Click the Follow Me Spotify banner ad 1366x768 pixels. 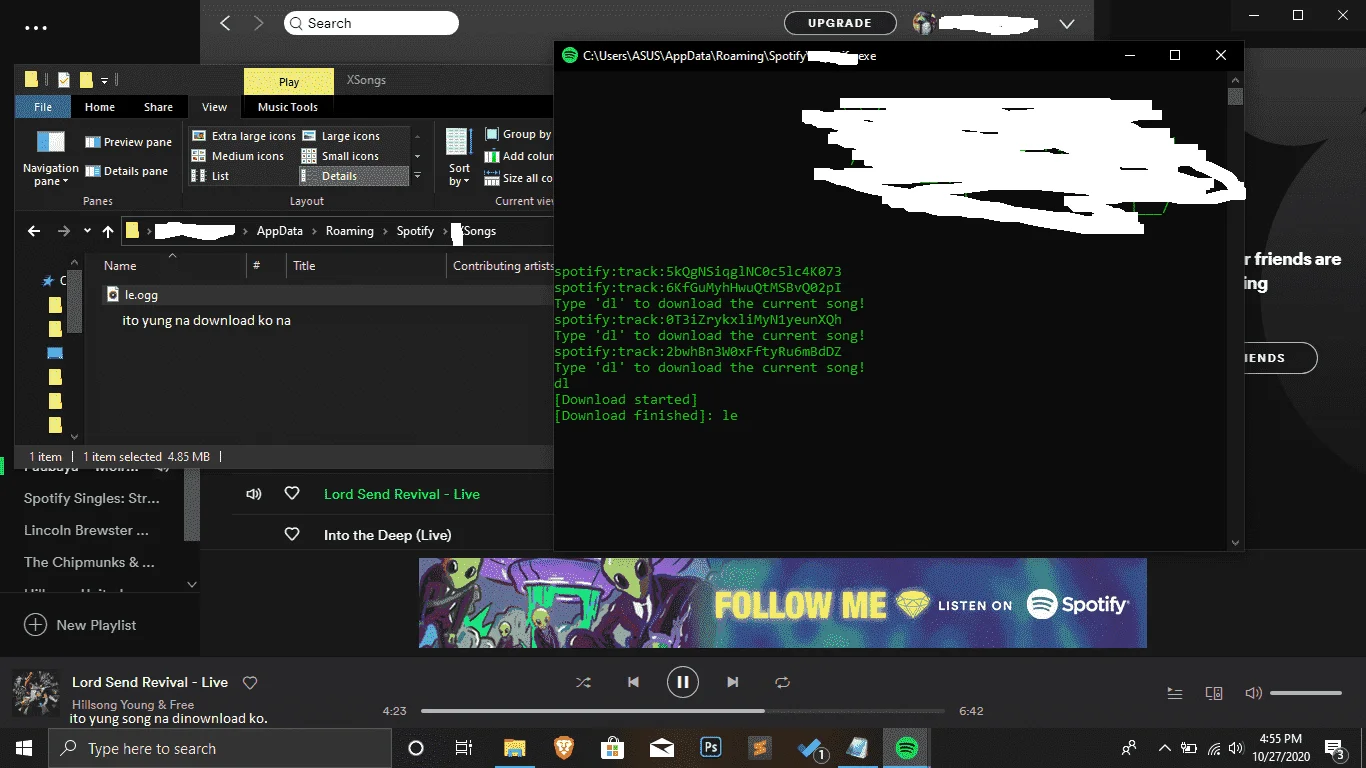coord(783,603)
